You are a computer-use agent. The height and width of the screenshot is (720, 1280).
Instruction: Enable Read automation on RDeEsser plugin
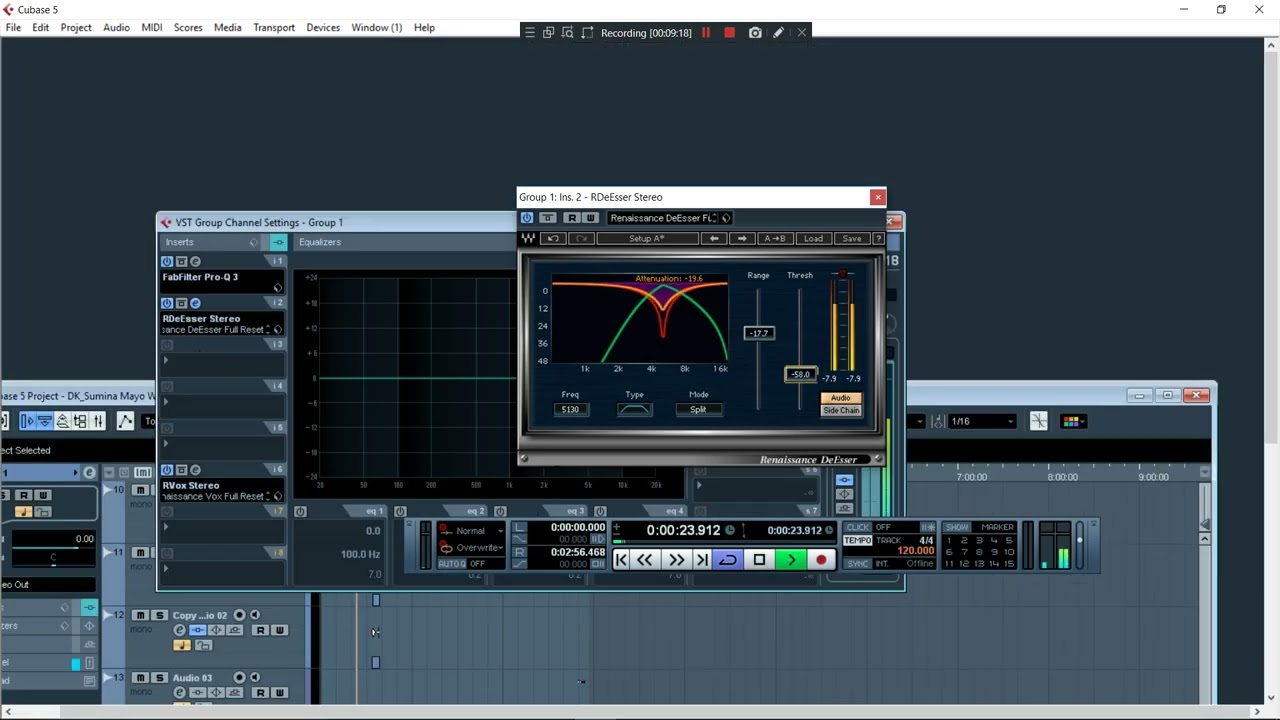[572, 218]
